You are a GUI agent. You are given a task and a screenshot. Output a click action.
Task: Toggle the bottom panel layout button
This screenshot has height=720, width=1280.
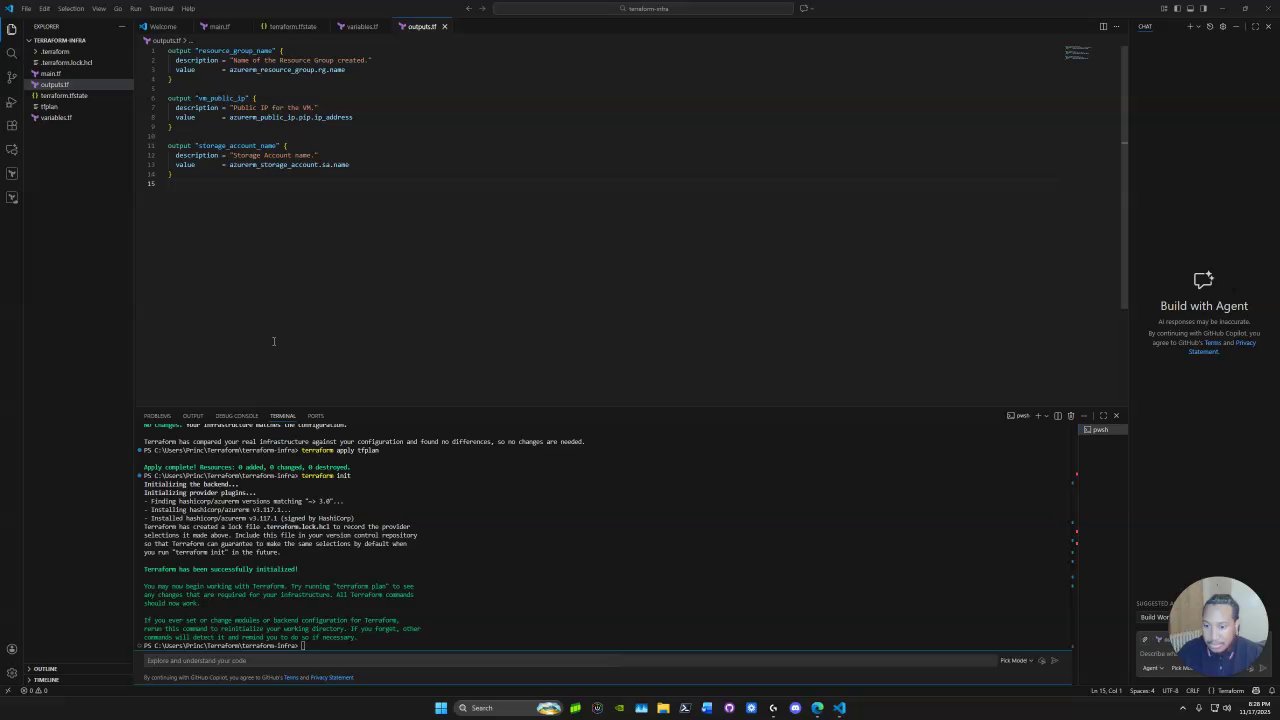pos(1191,9)
